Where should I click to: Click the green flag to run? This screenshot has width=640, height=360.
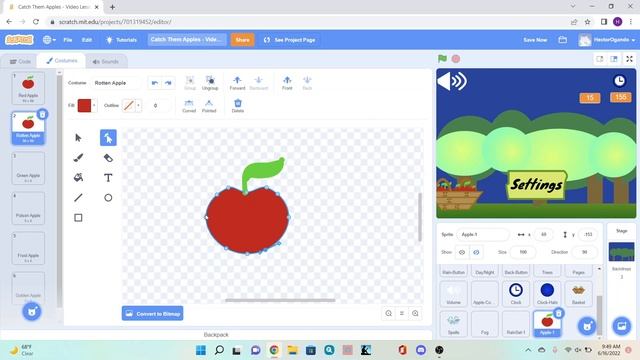[442, 59]
